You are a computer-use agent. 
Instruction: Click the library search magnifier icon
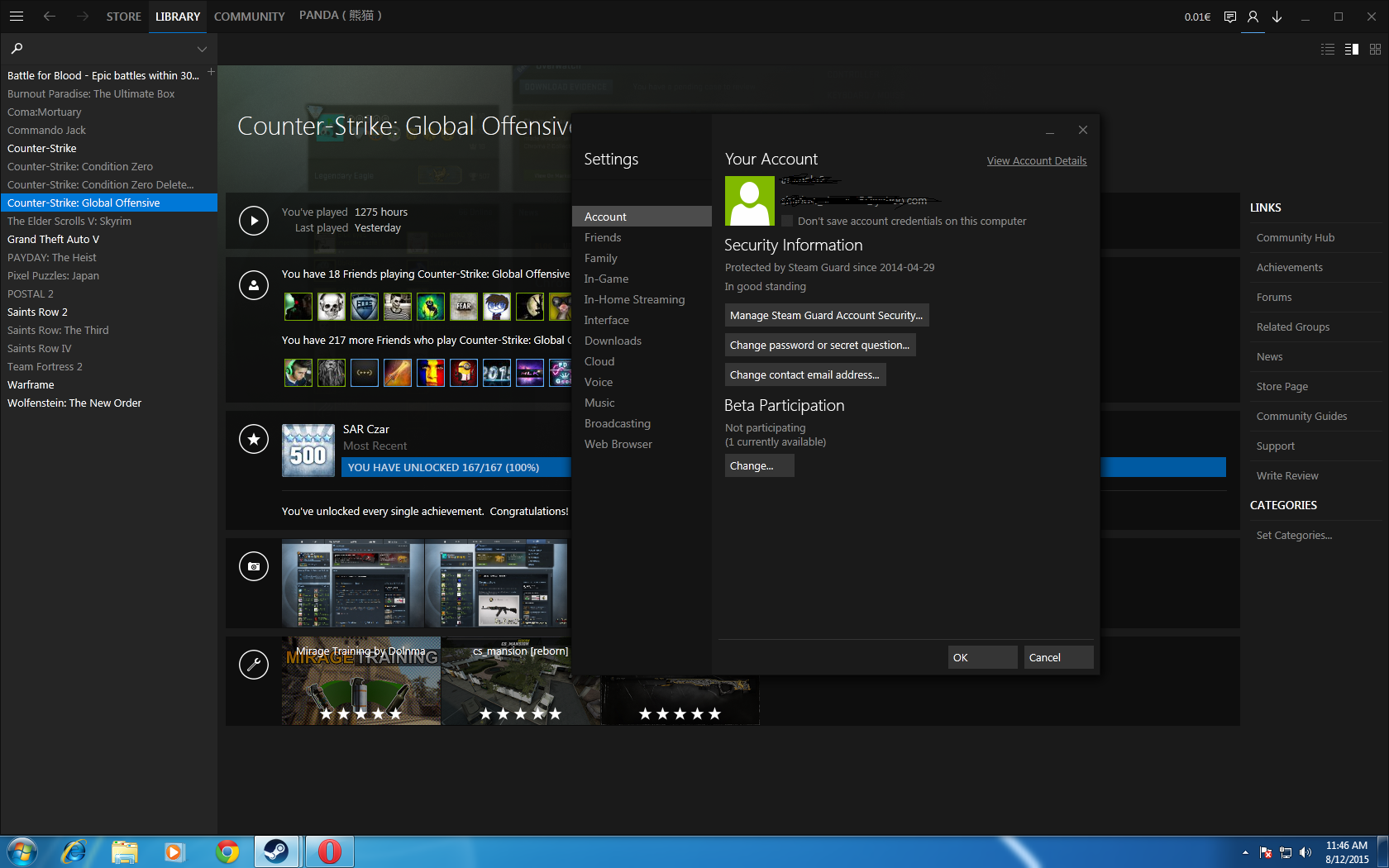point(17,49)
